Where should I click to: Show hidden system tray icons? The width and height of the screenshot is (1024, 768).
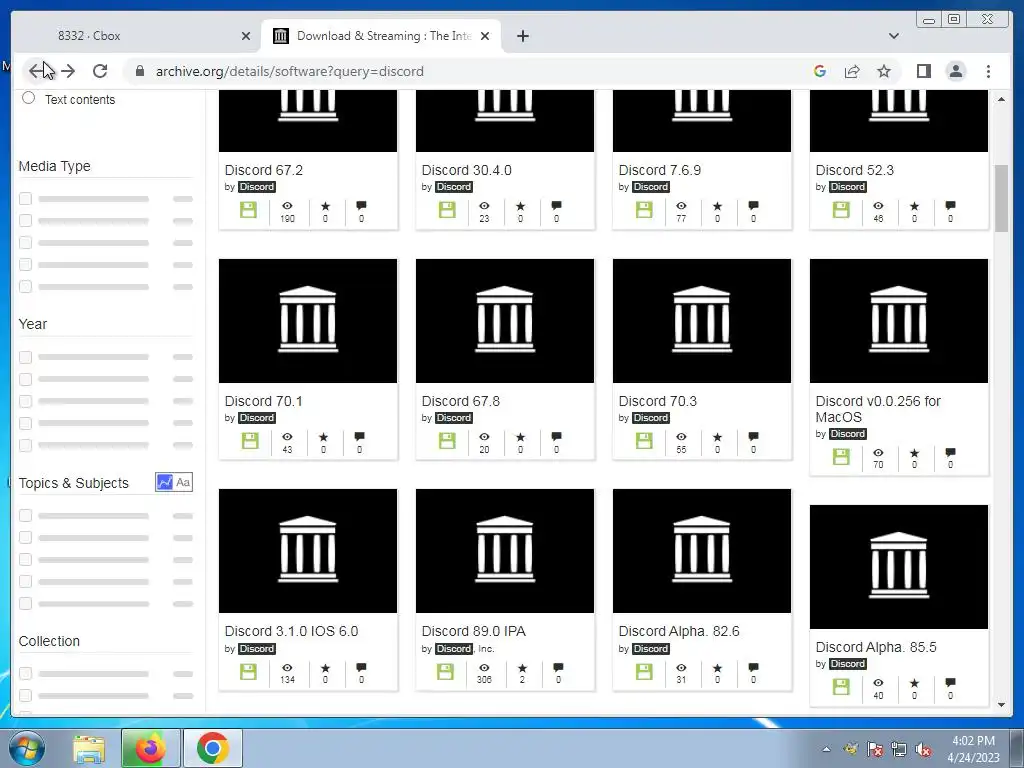827,750
